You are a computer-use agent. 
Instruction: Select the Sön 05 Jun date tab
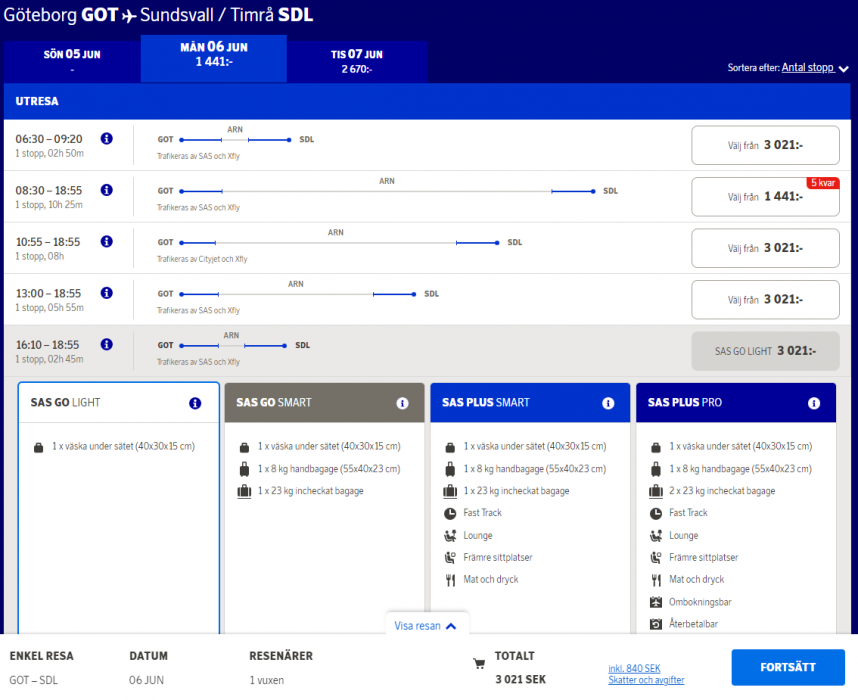tap(73, 60)
